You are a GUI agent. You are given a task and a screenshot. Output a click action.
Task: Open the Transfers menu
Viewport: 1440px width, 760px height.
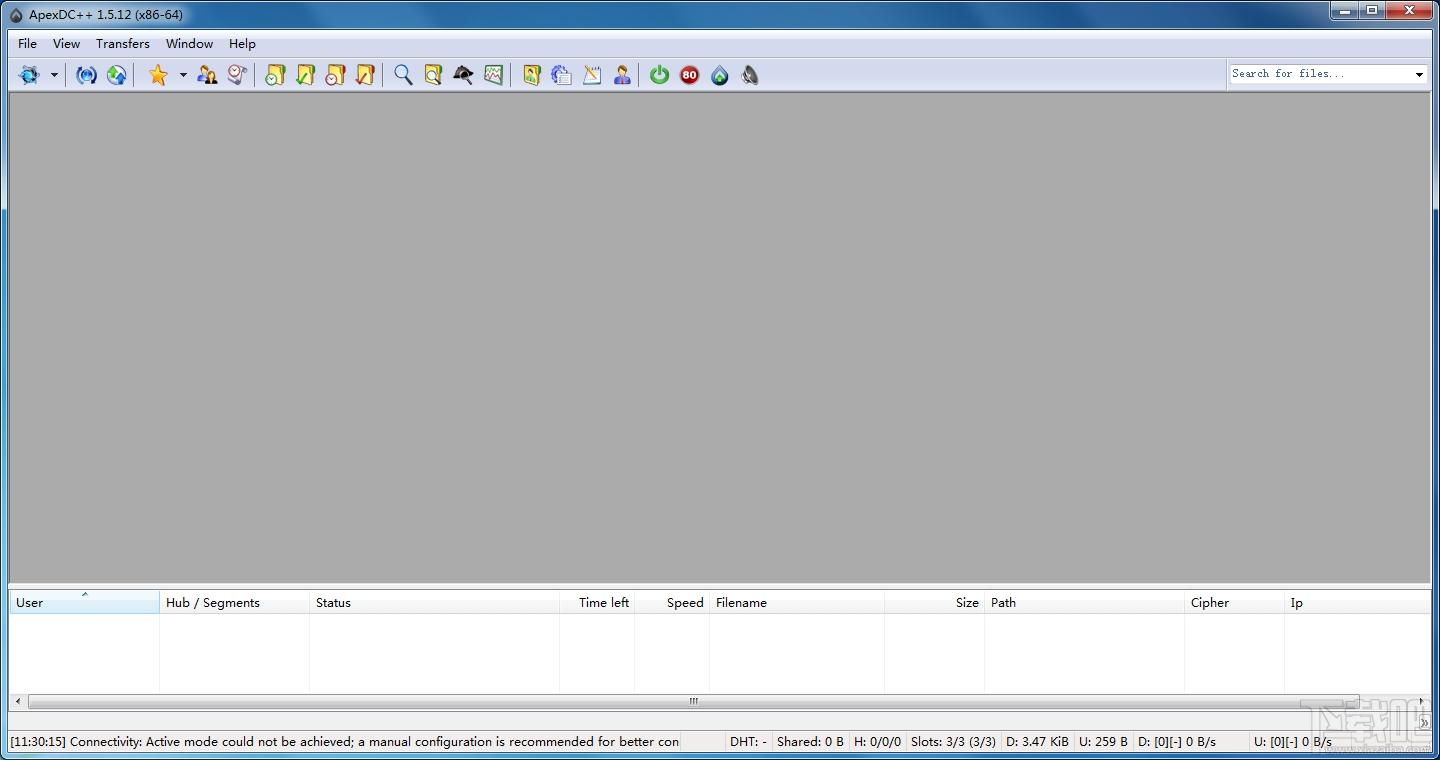pos(123,43)
